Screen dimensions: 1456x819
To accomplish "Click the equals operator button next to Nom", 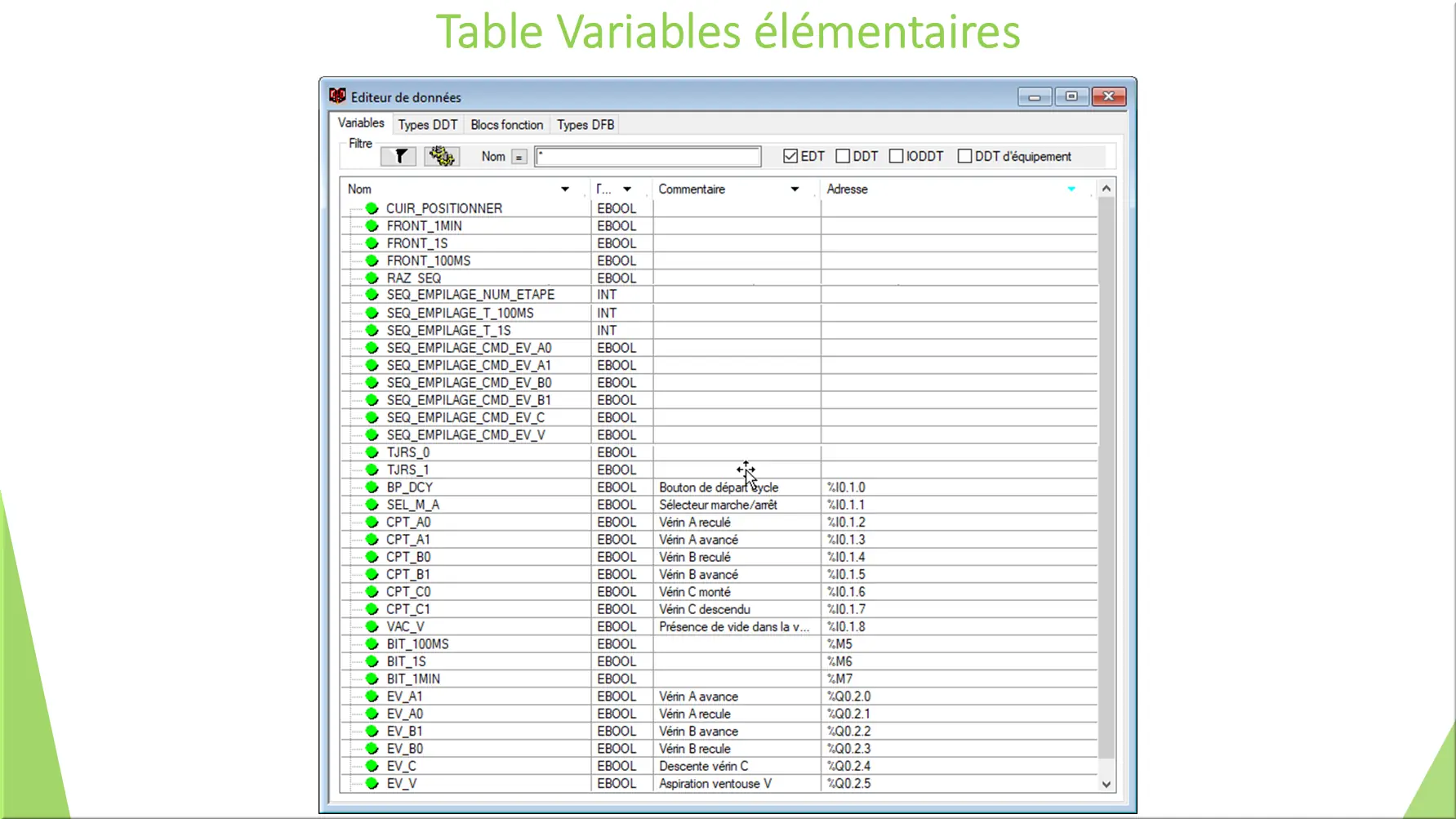I will [x=520, y=156].
